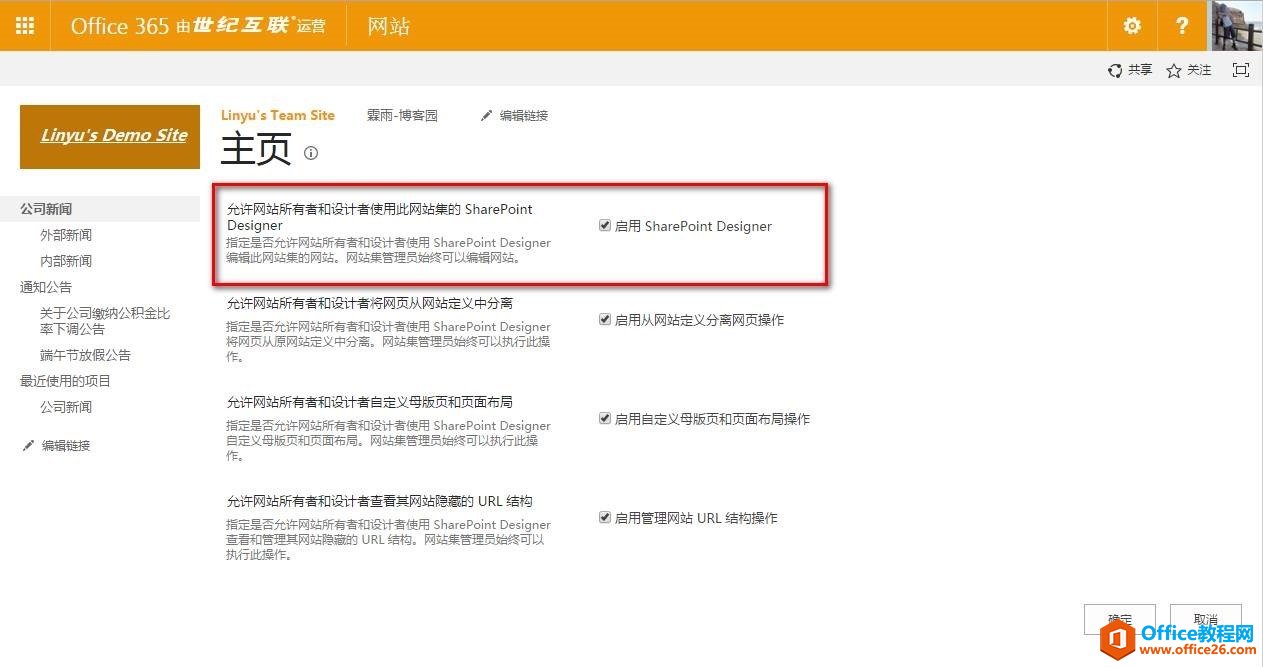Screen dimensions: 1263x667
Task: Click the info icon beside 主页 title
Action: click(x=311, y=153)
